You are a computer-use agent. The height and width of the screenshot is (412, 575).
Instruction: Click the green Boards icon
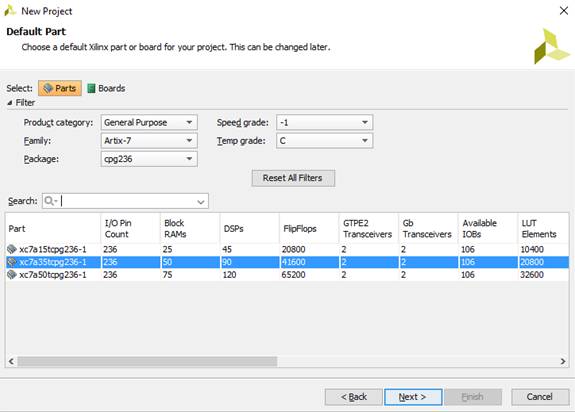point(91,88)
